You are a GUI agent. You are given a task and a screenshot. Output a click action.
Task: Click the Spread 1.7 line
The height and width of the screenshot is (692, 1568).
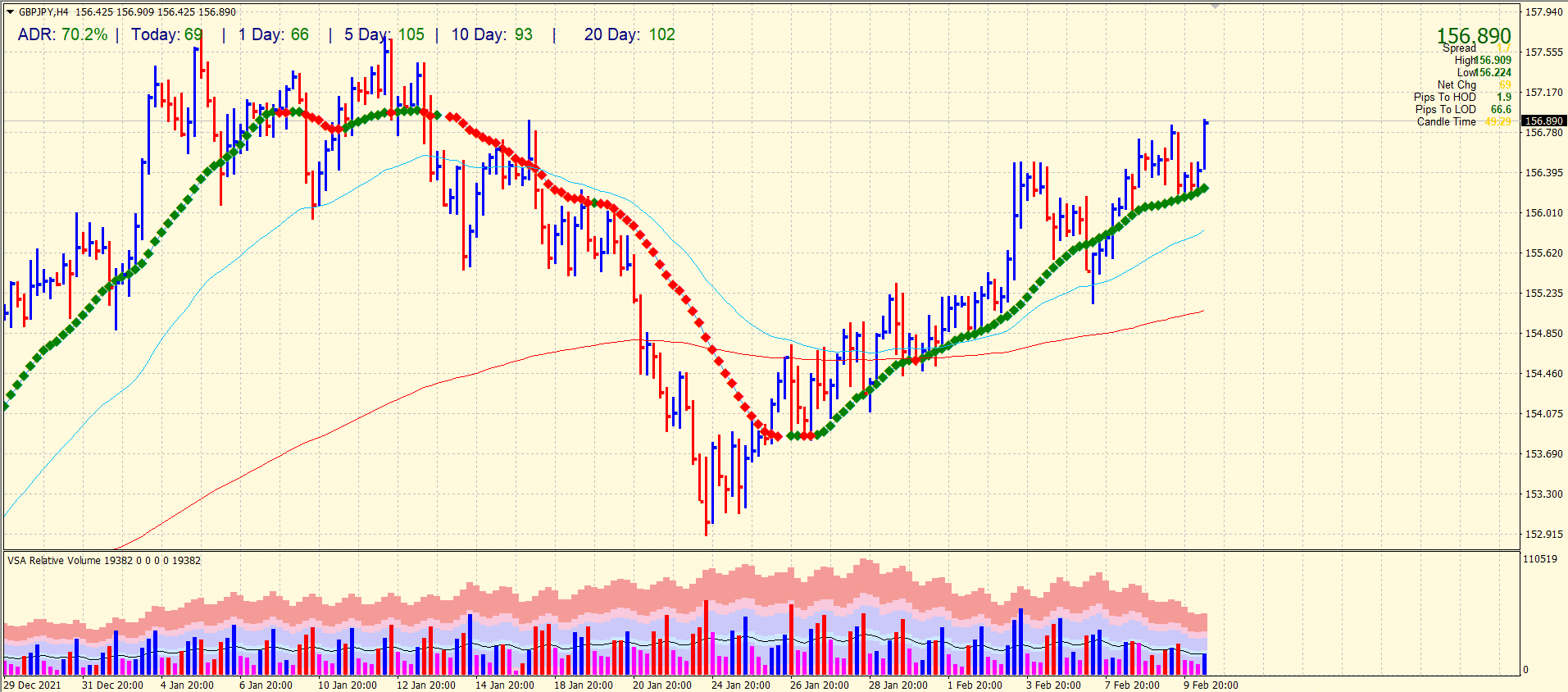pos(1476,48)
